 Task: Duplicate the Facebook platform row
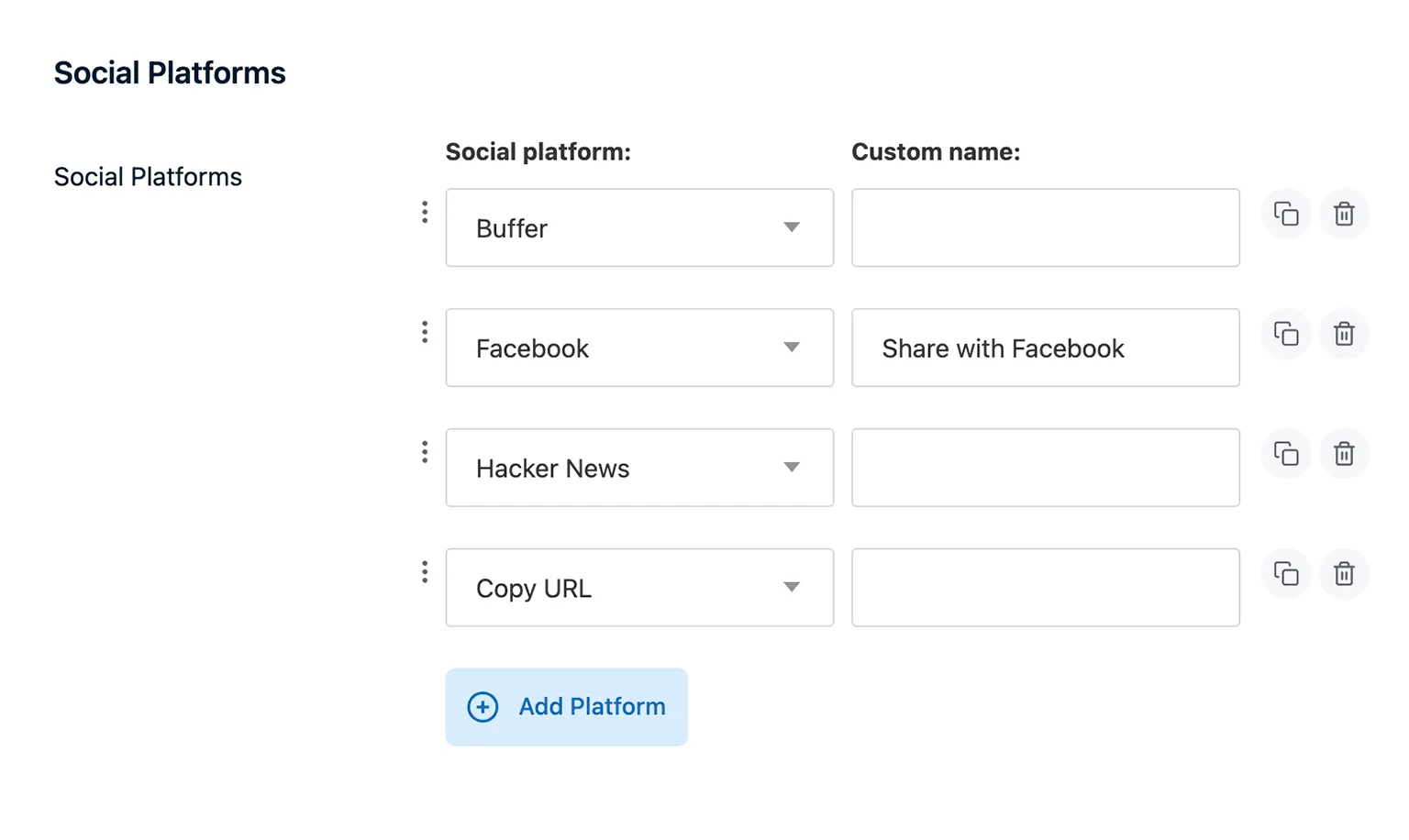pos(1286,334)
